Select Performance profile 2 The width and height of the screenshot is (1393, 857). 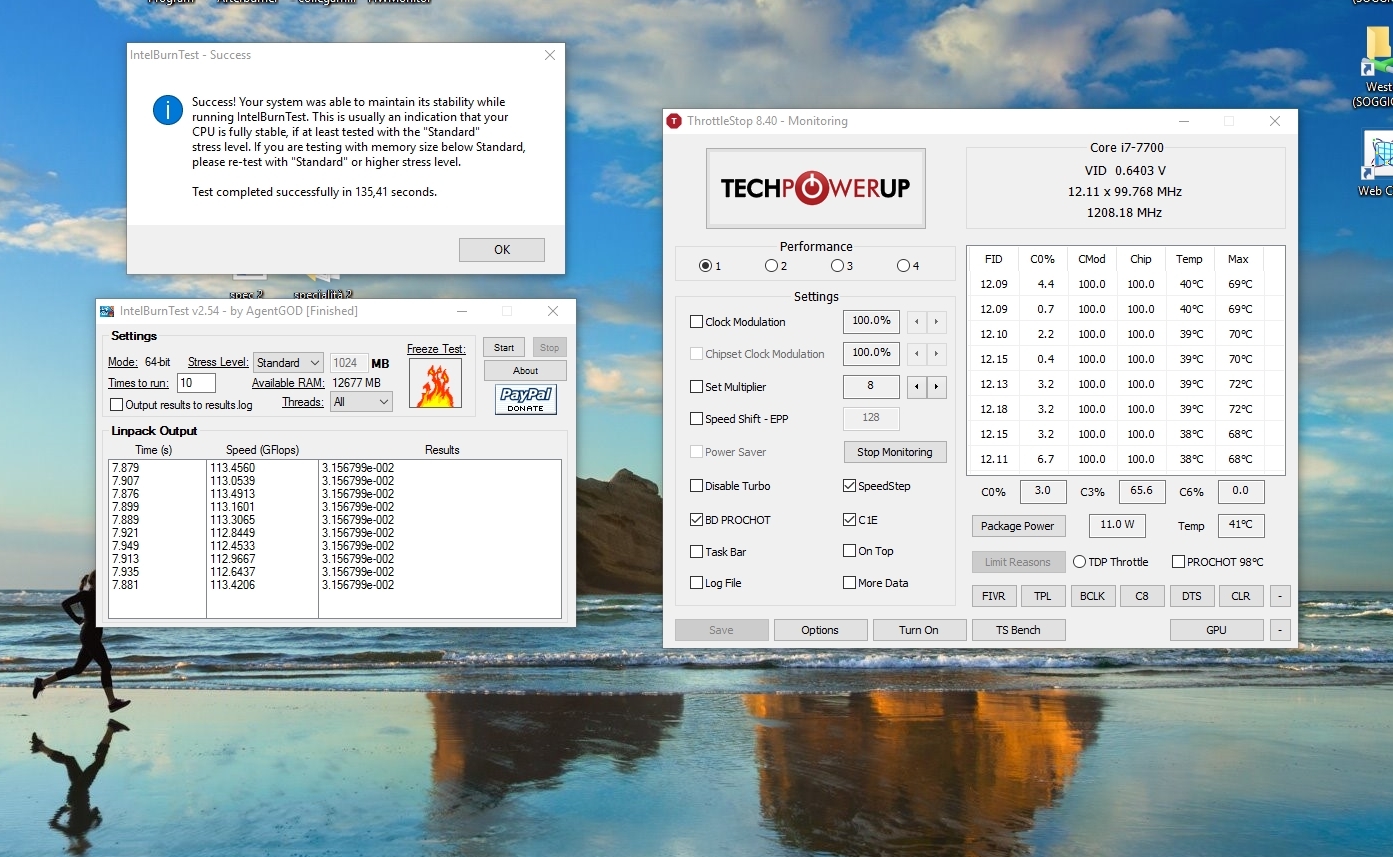771,266
